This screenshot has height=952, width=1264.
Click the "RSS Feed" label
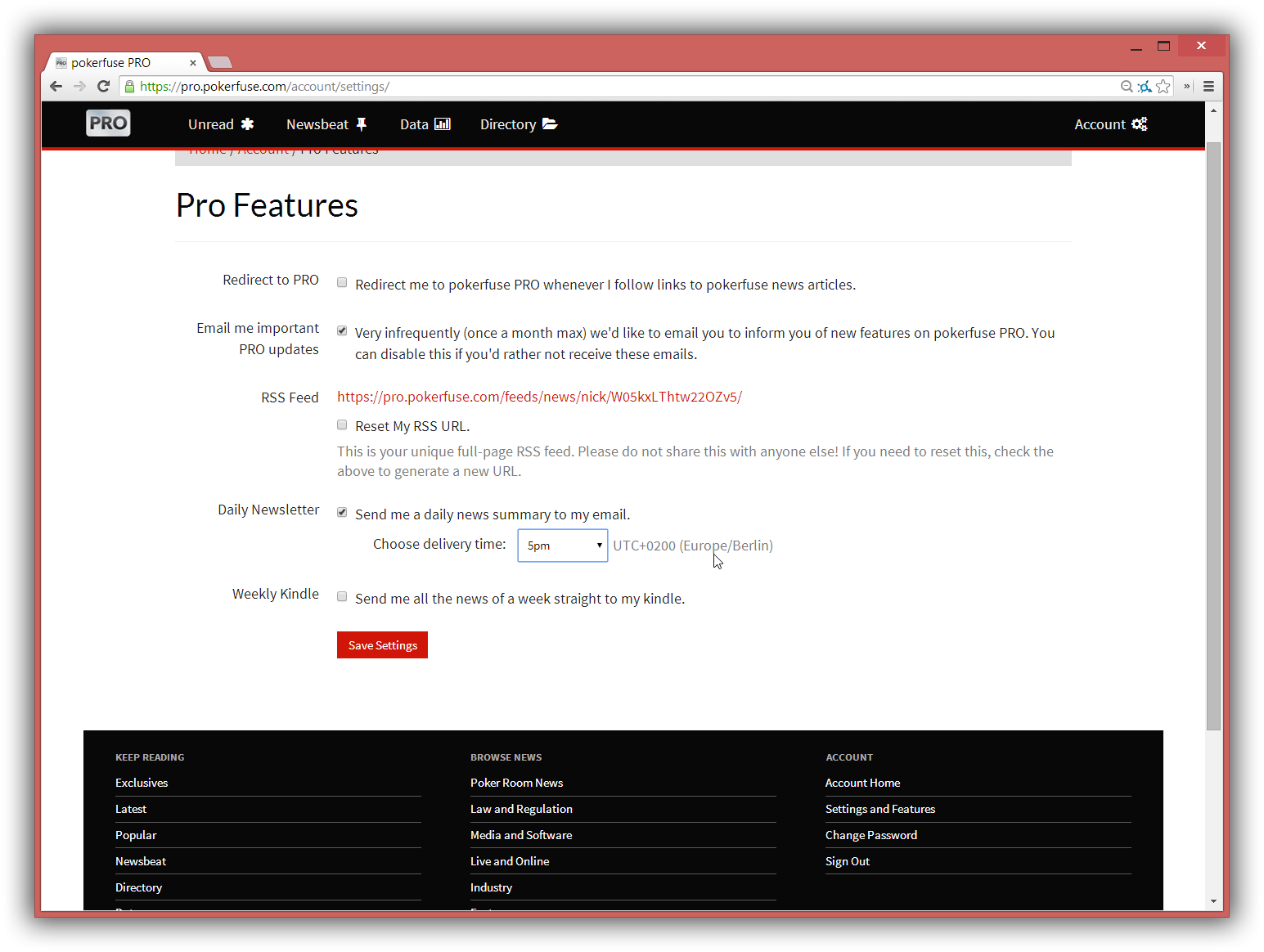pyautogui.click(x=290, y=397)
